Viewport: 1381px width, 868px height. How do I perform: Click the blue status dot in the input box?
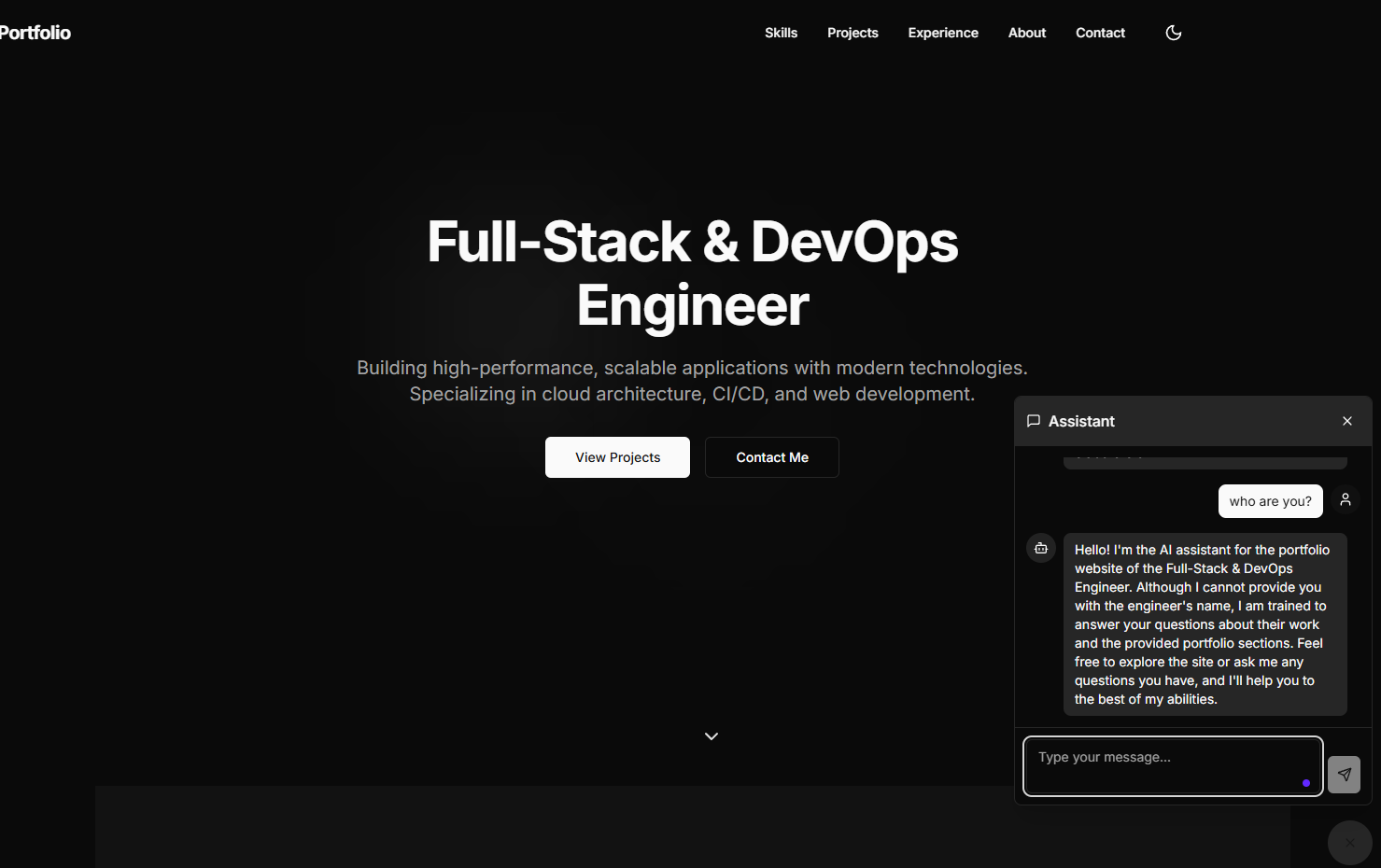(1305, 783)
